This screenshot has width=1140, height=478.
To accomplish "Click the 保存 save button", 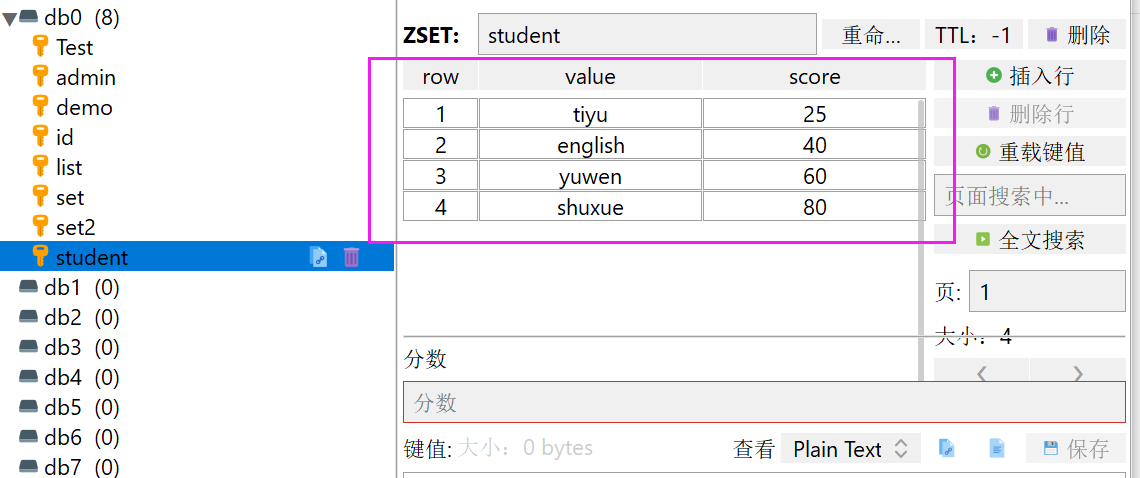I will pyautogui.click(x=1075, y=449).
